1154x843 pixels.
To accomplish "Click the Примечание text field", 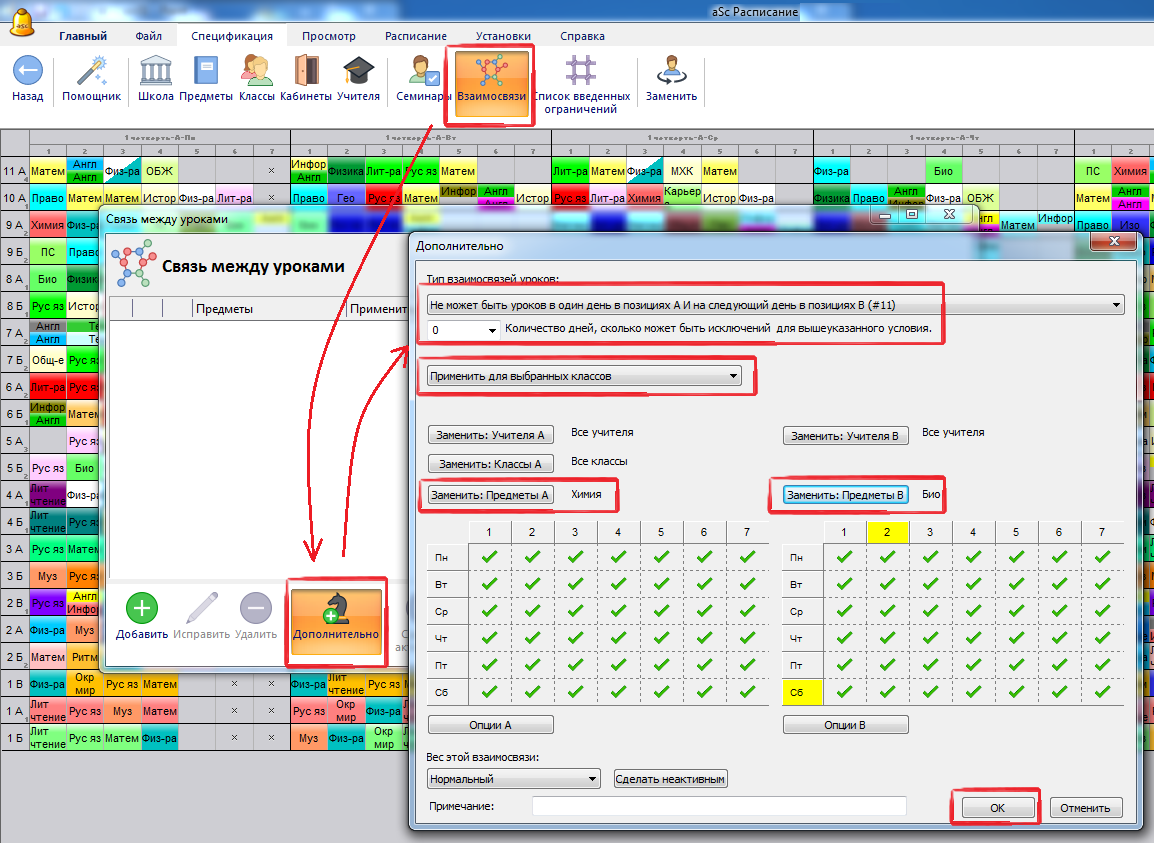I will [719, 806].
